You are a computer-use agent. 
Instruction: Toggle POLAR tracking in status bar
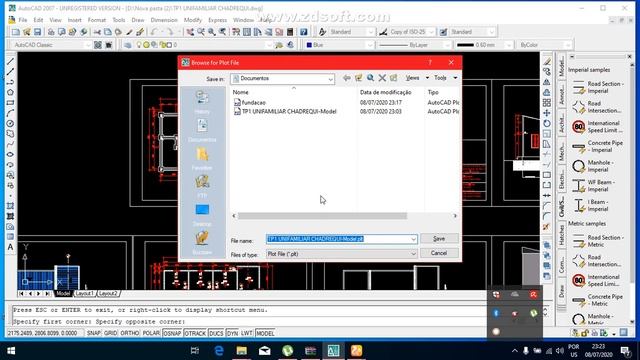coord(151,333)
